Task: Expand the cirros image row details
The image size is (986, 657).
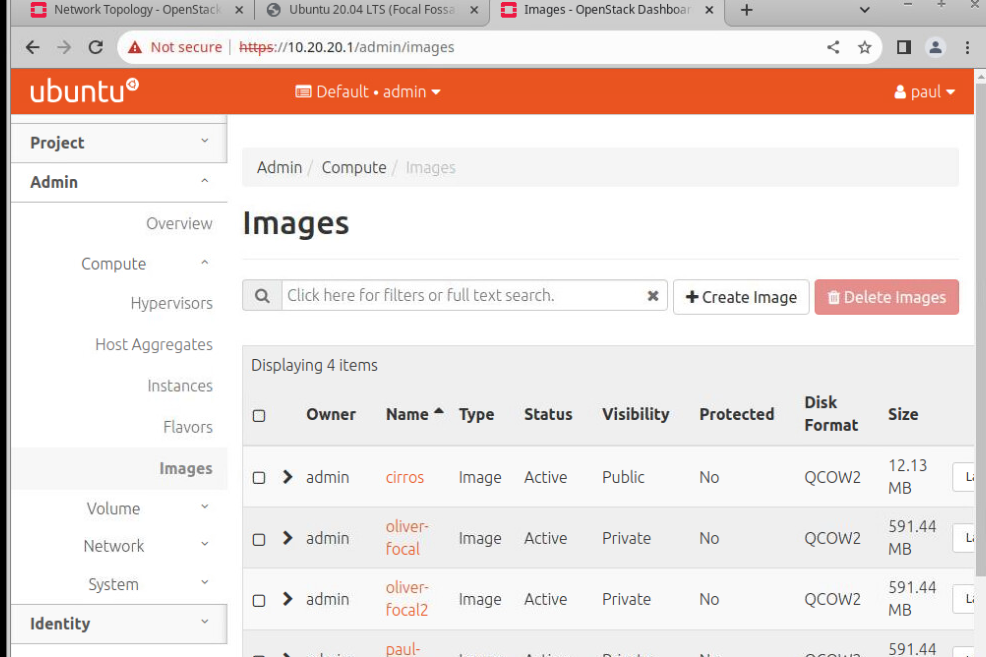Action: (288, 477)
